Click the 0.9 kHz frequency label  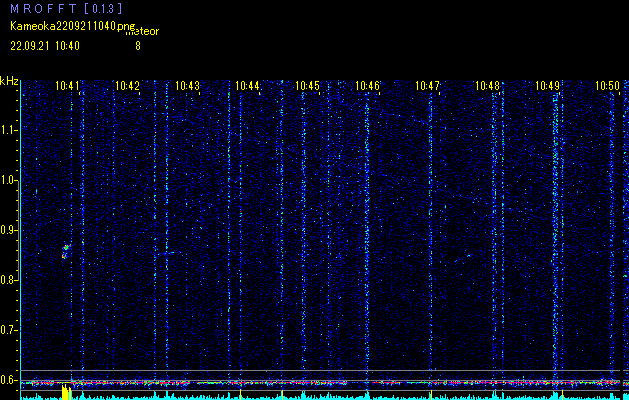[8, 230]
